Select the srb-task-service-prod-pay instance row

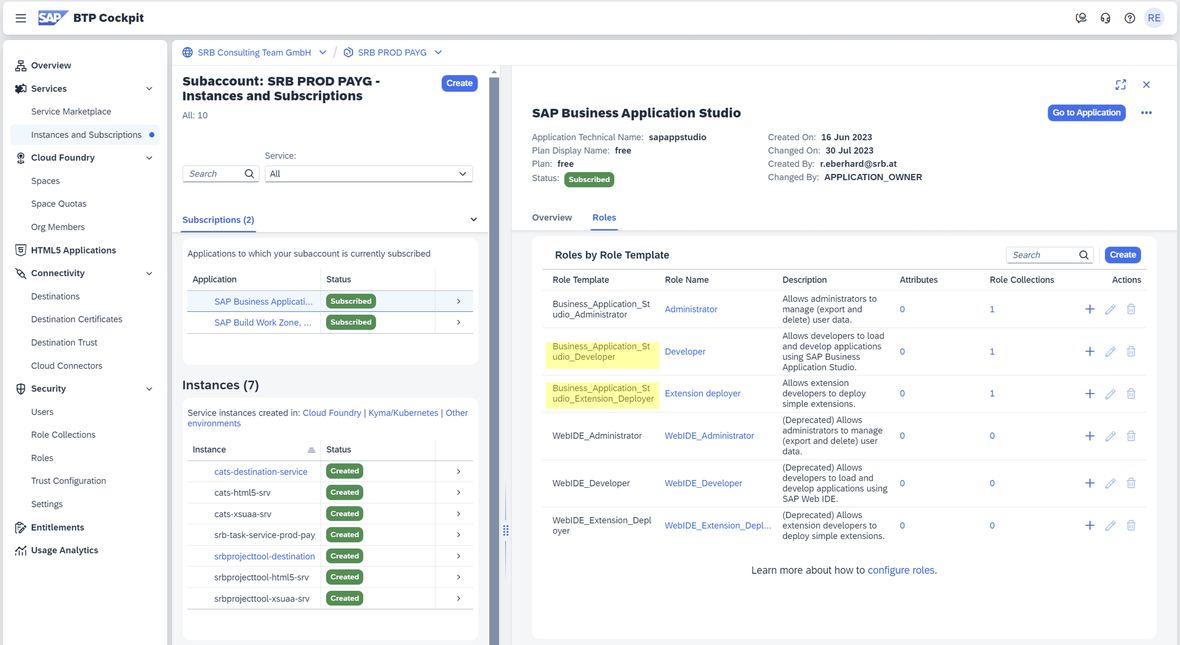click(x=330, y=535)
